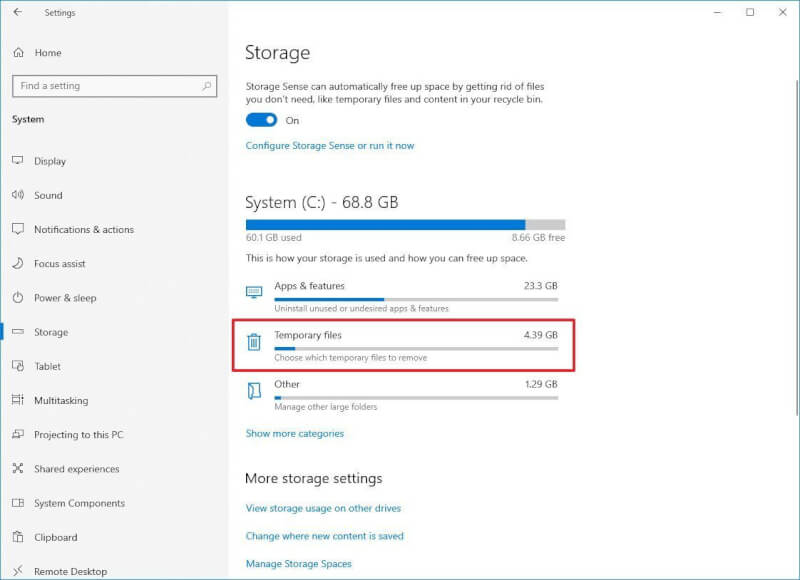Select Multitasking in the sidebar
The height and width of the screenshot is (580, 800).
coord(61,400)
